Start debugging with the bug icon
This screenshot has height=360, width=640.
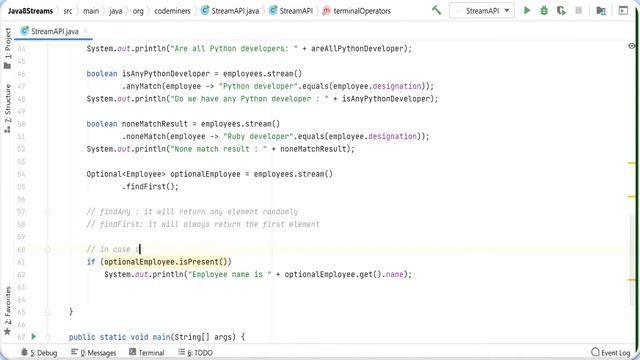click(544, 10)
